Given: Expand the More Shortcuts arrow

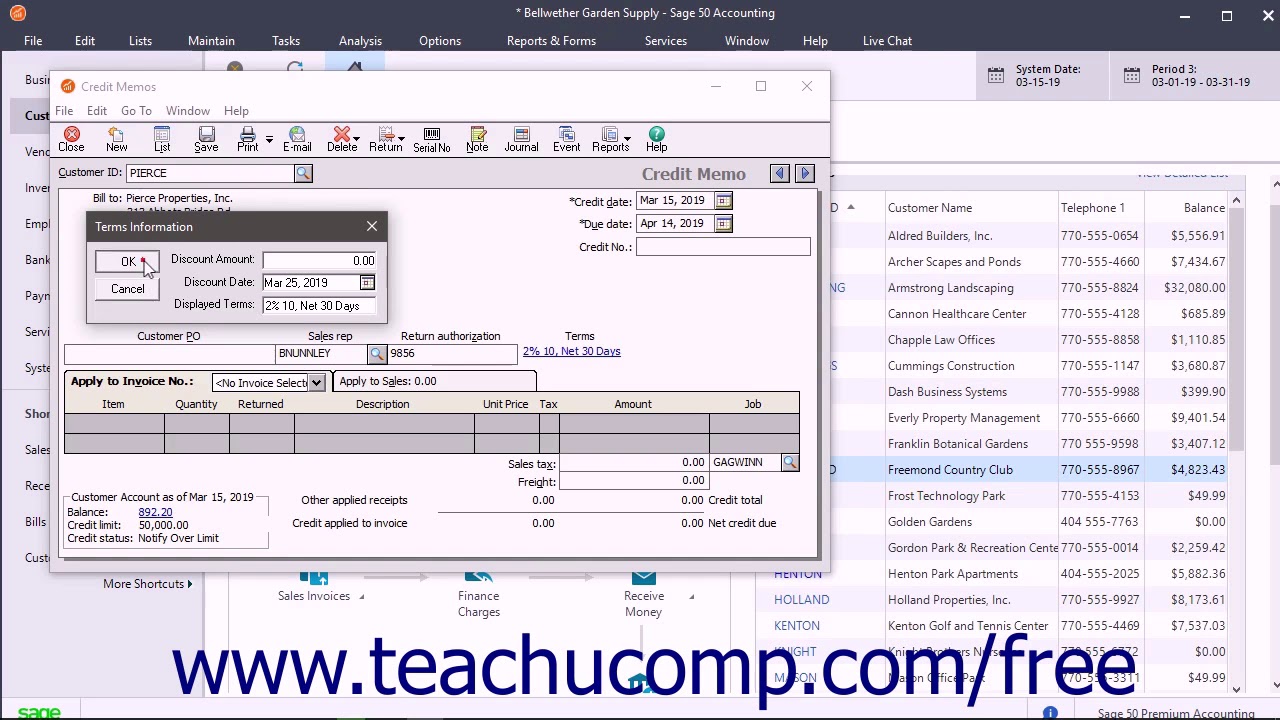Looking at the screenshot, I should tap(190, 584).
